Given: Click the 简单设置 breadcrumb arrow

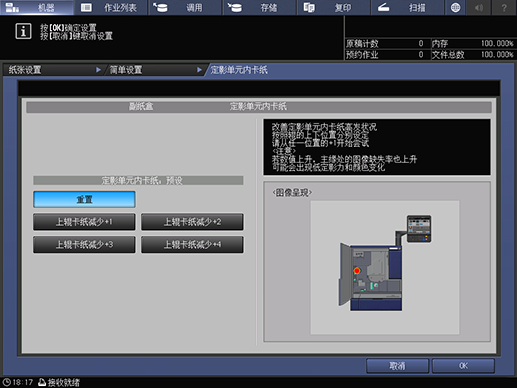Looking at the screenshot, I should pyautogui.click(x=199, y=70).
